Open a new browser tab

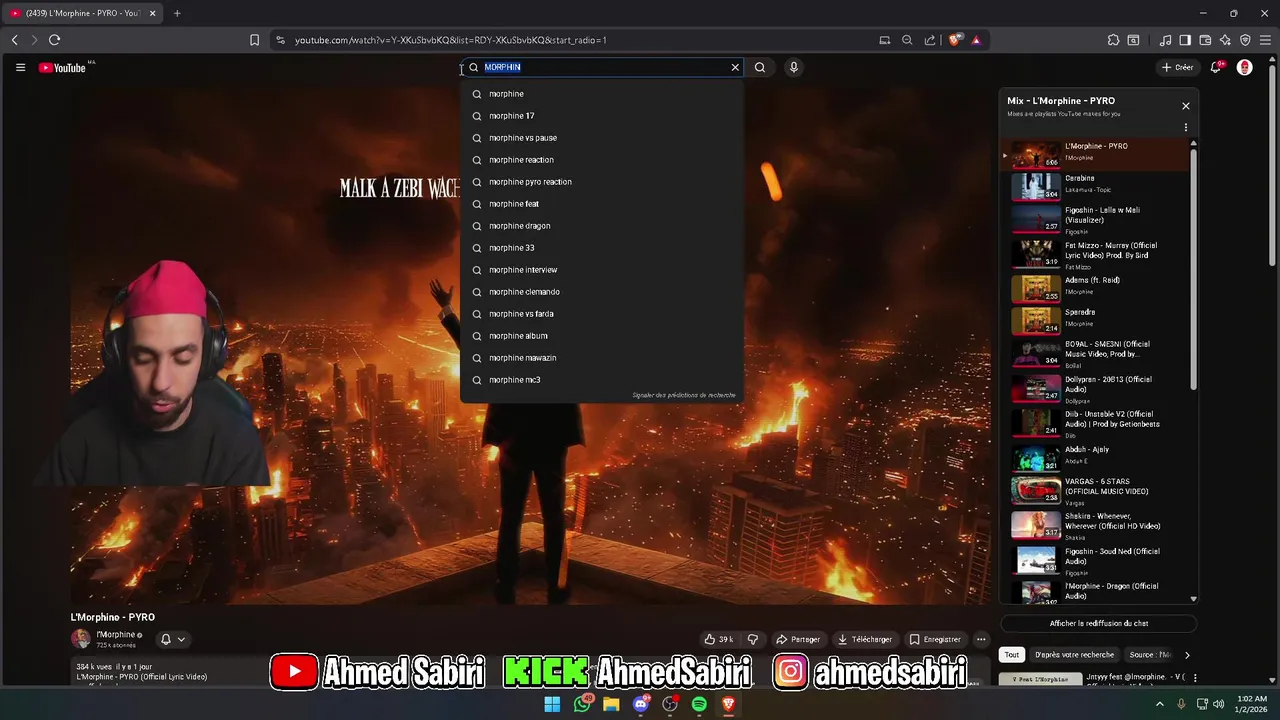177,13
